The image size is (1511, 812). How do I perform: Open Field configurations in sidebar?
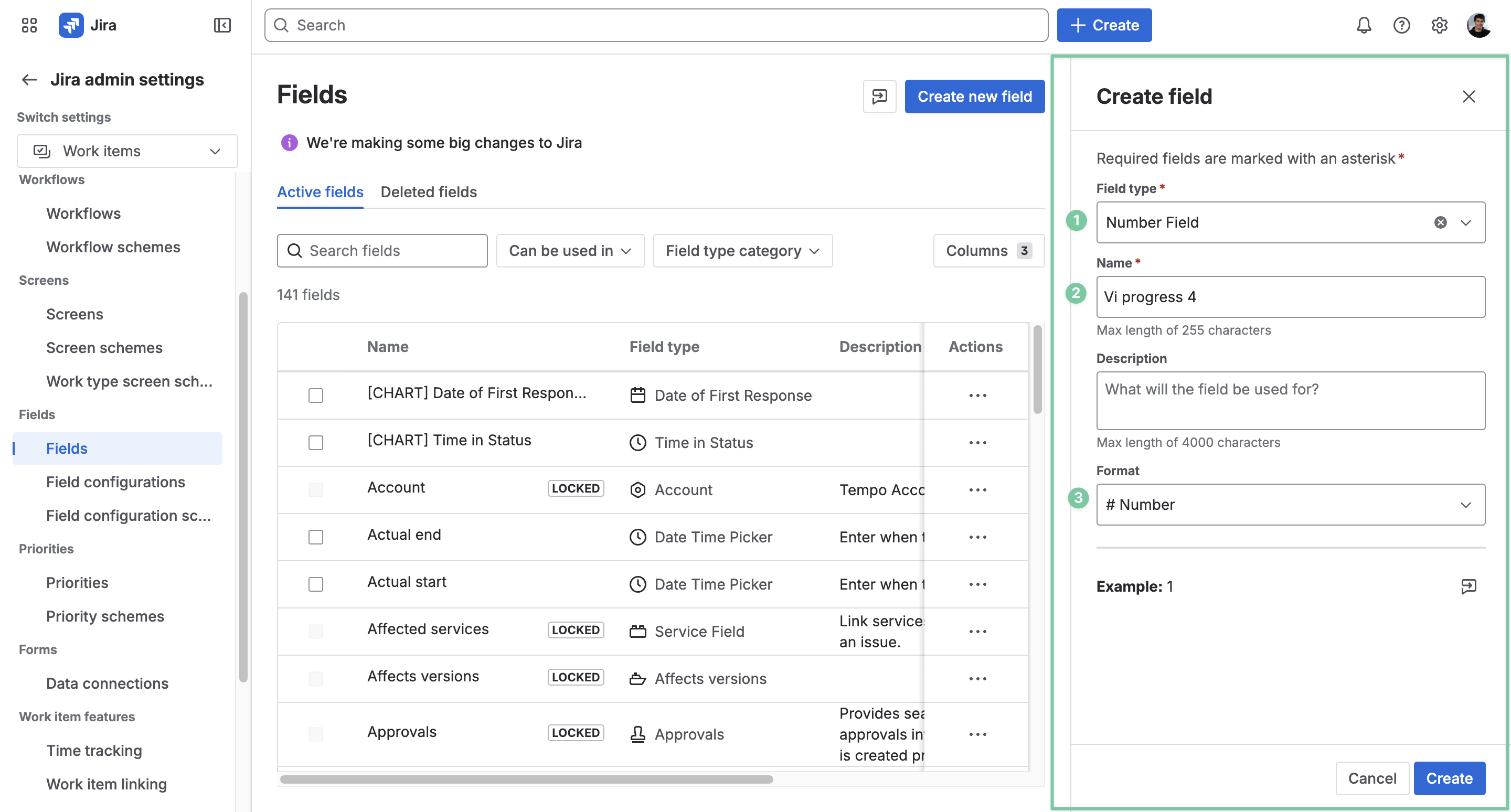point(115,482)
